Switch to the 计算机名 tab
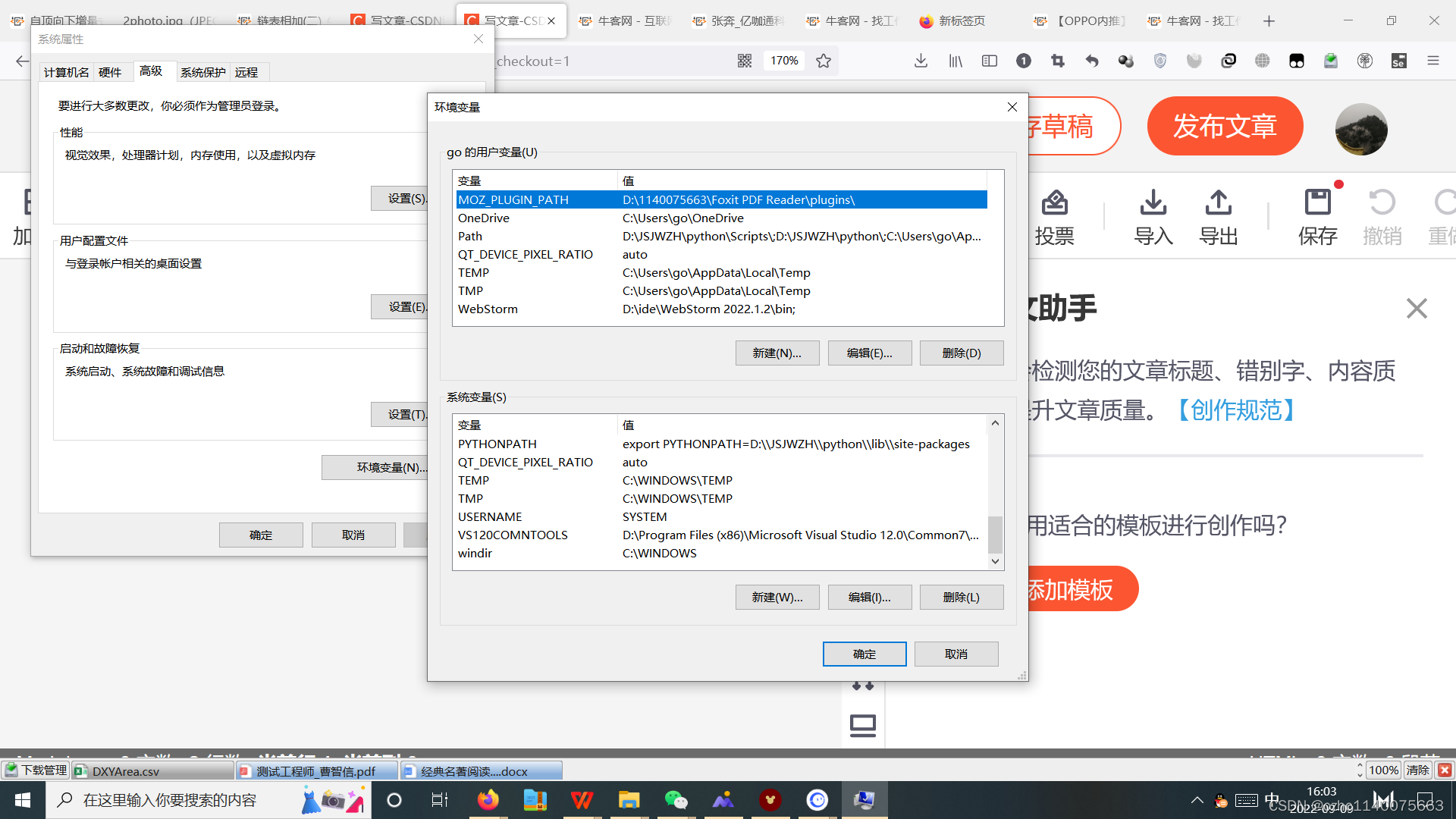The width and height of the screenshot is (1456, 819). pyautogui.click(x=66, y=72)
